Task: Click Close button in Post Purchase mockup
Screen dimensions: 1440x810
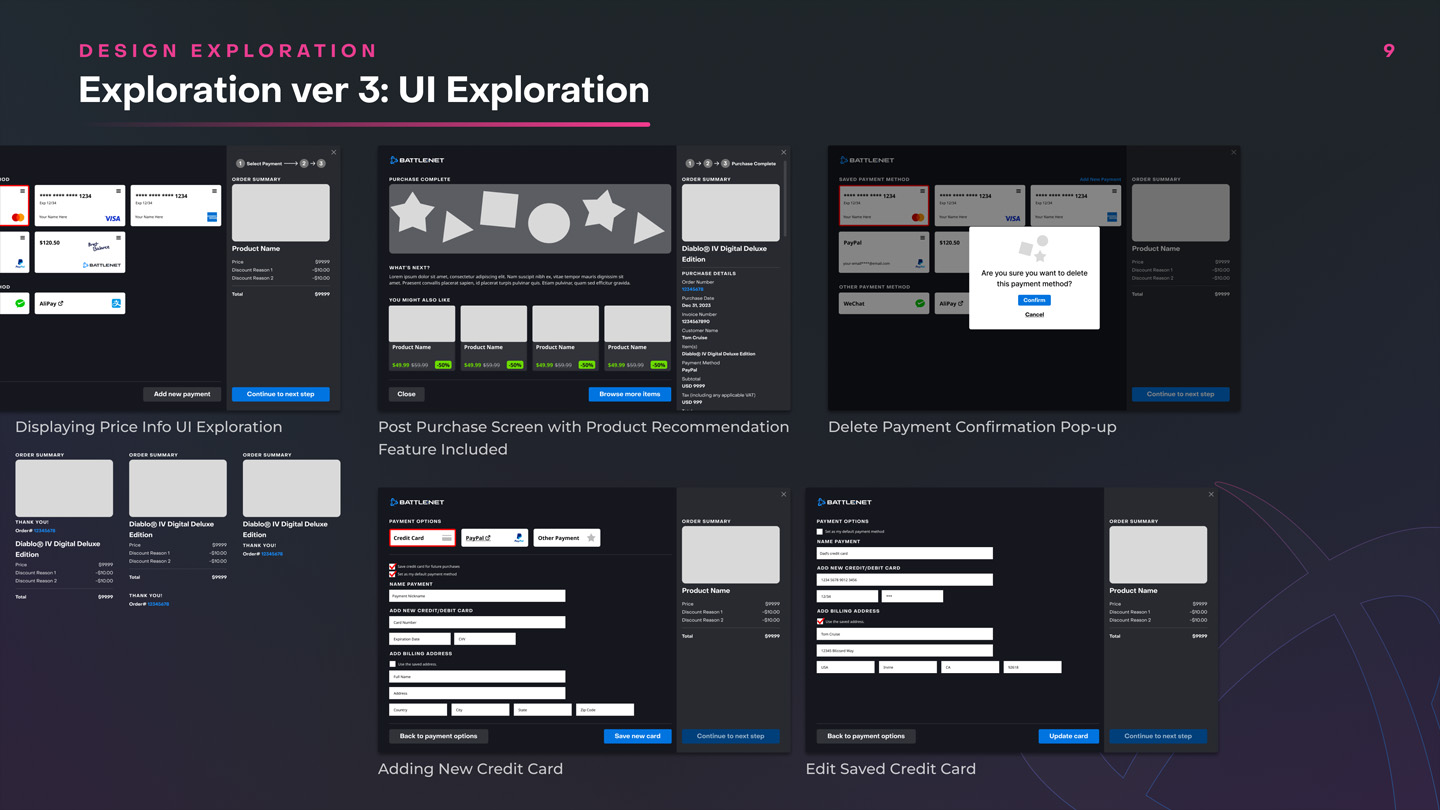Action: [x=407, y=394]
